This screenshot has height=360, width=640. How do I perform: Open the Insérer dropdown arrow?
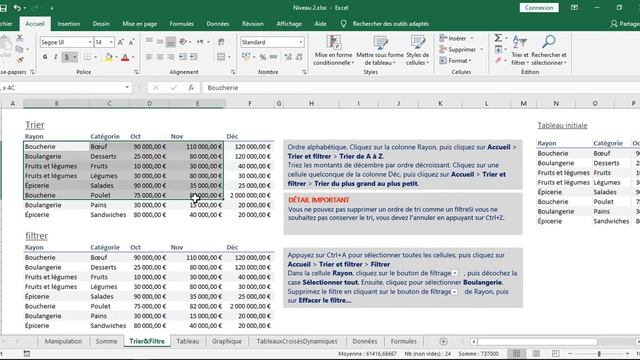472,38
